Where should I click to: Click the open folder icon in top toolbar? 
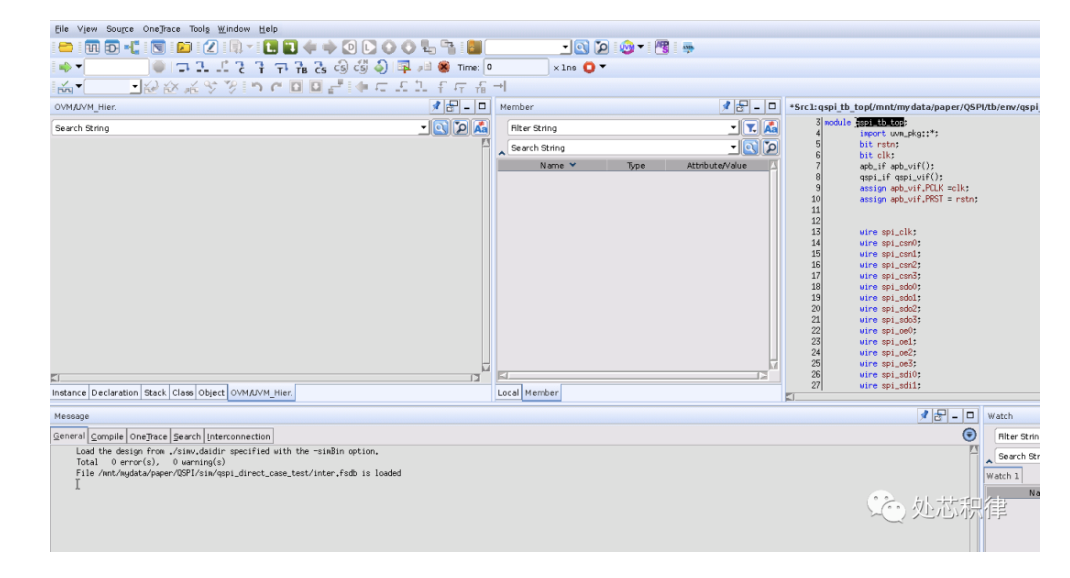tap(66, 47)
